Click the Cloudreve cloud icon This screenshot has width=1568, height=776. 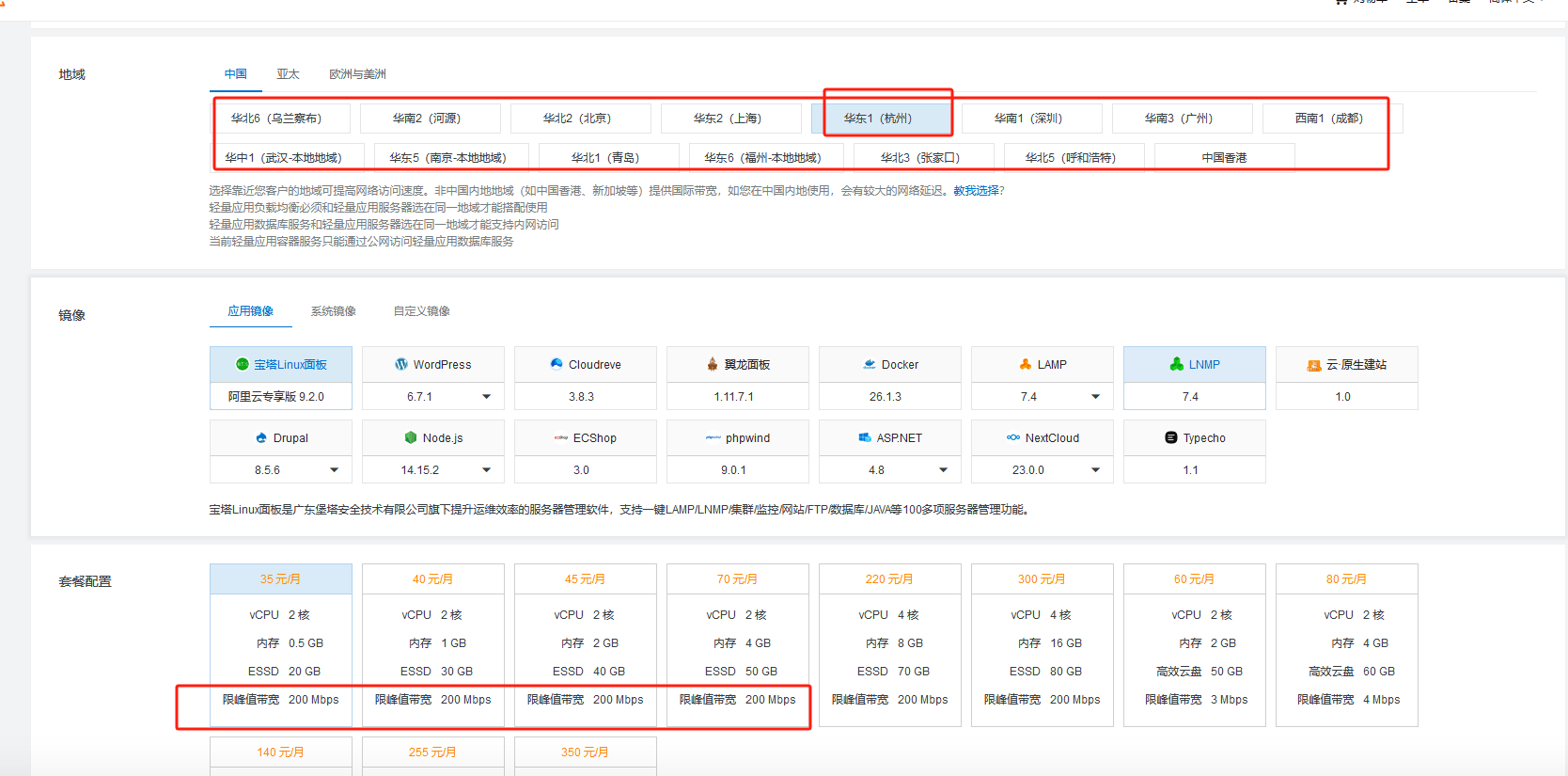(x=557, y=364)
